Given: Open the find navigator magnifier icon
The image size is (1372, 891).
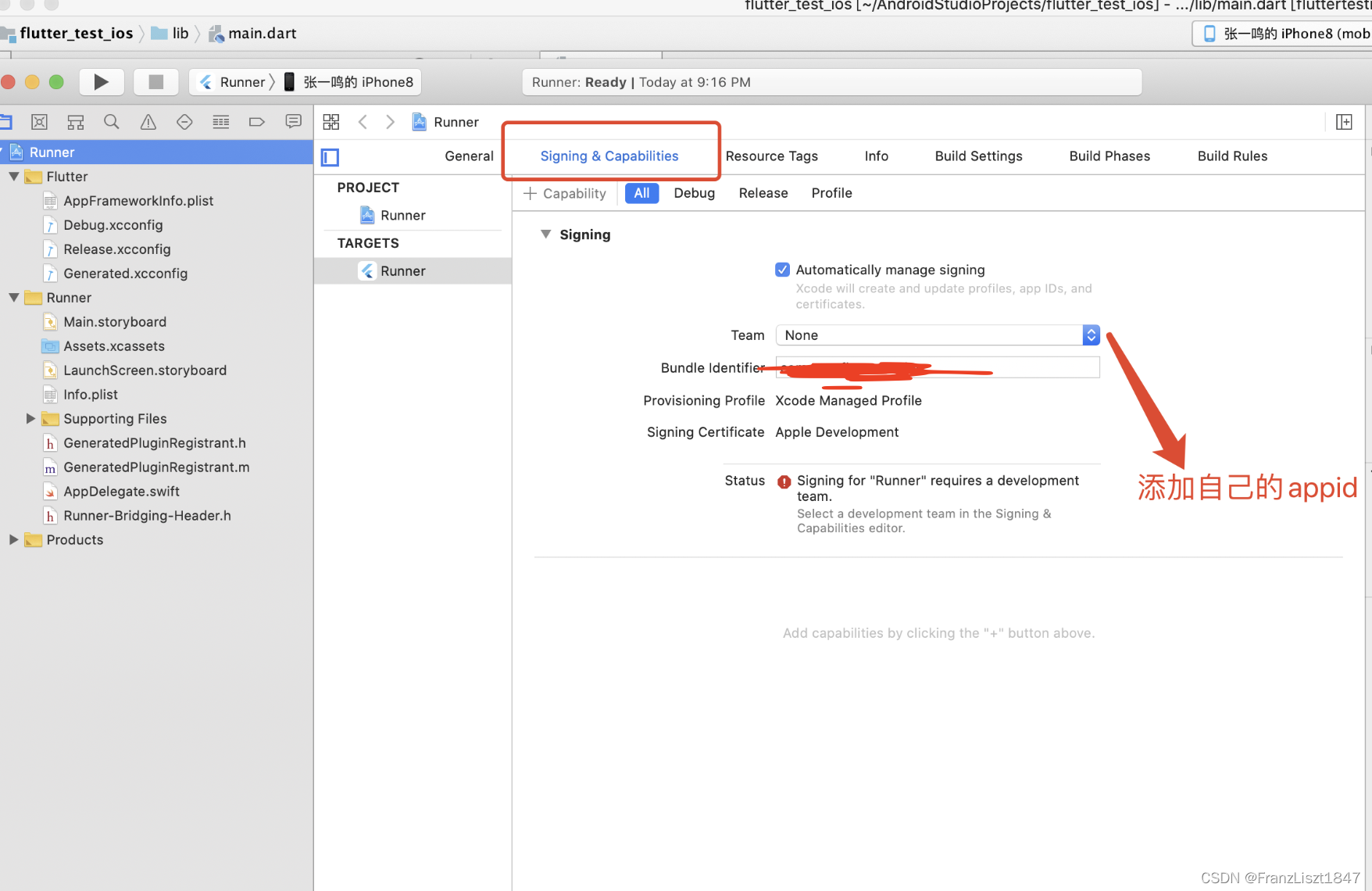Looking at the screenshot, I should tap(112, 122).
